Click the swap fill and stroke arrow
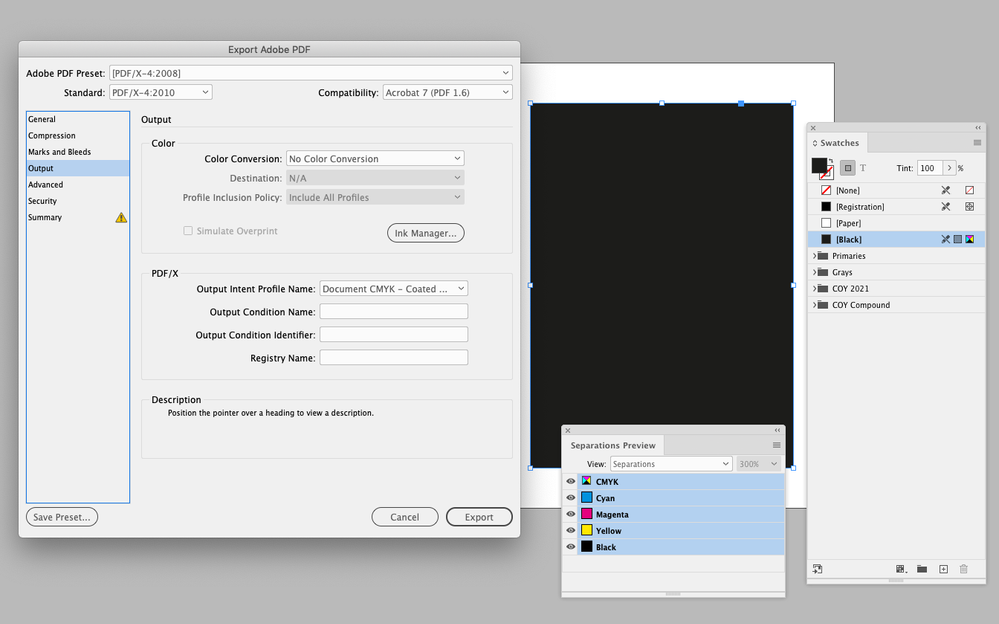 tap(831, 161)
